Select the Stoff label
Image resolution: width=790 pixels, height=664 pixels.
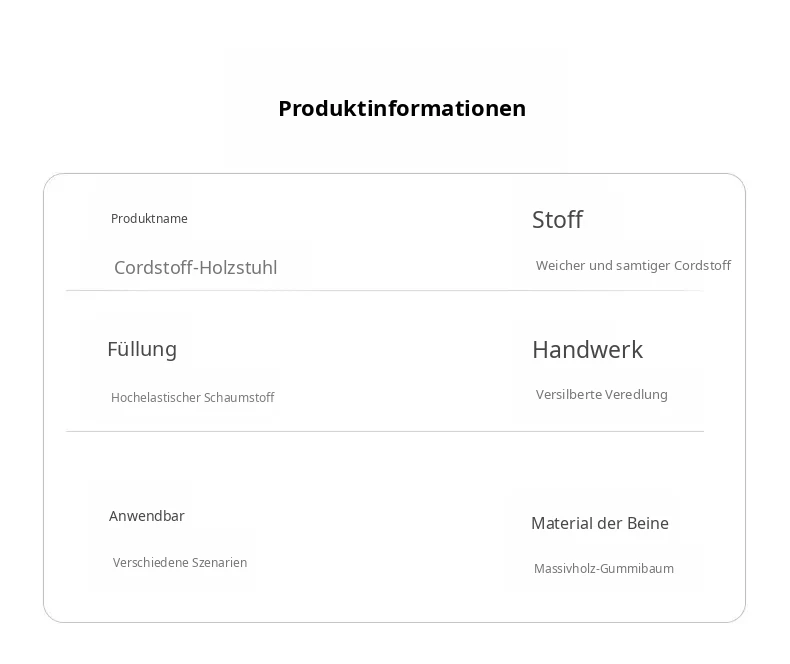[x=557, y=220]
